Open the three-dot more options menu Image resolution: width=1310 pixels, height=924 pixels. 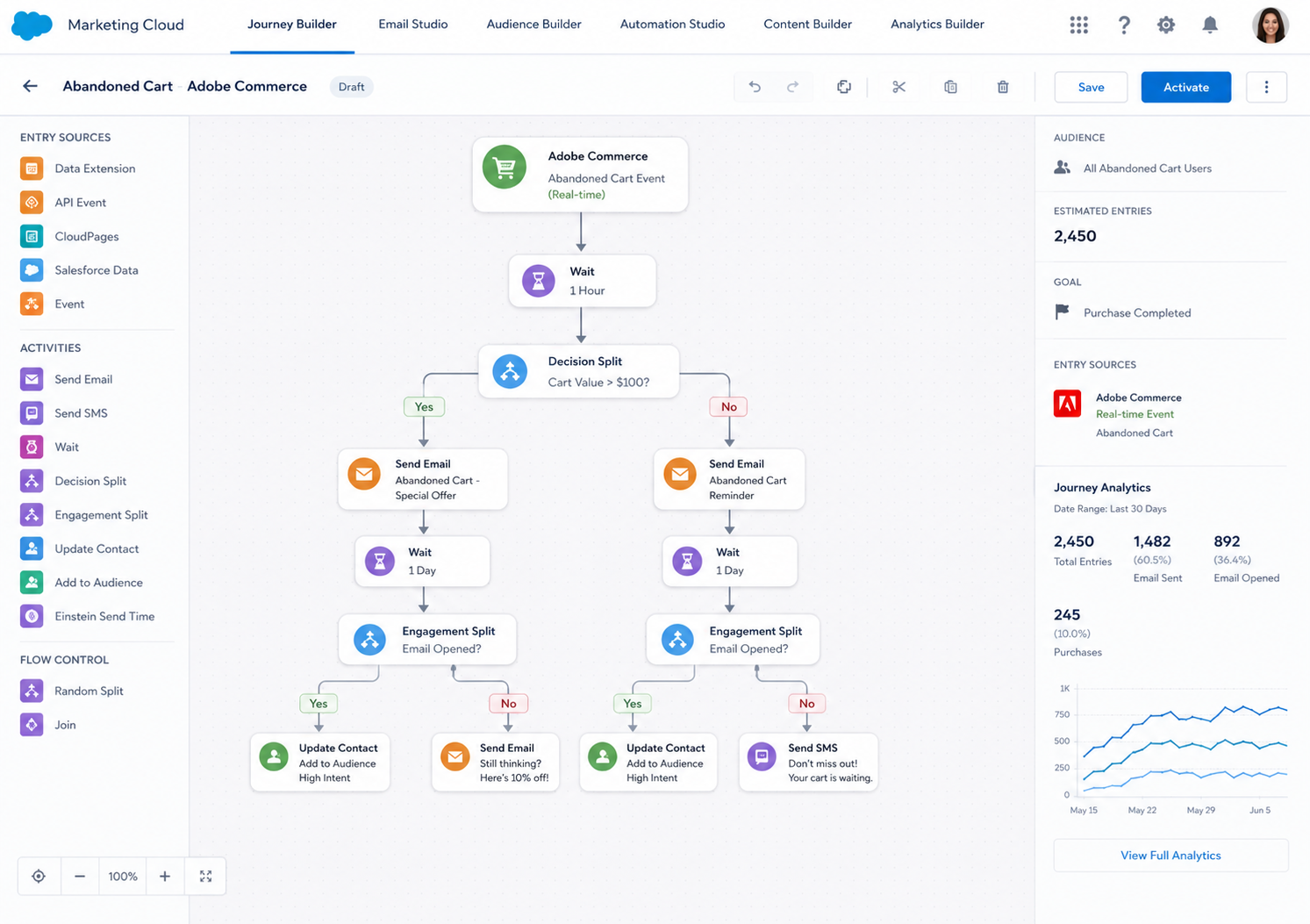click(1266, 87)
